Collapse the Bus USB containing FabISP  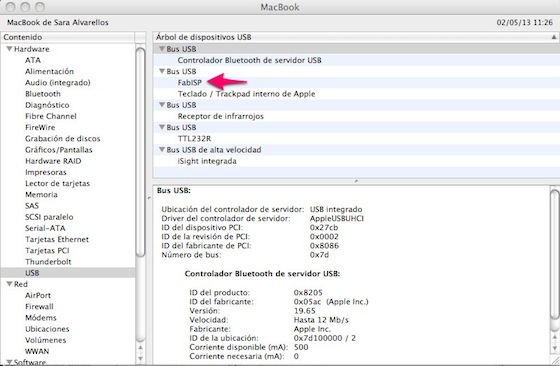click(162, 71)
